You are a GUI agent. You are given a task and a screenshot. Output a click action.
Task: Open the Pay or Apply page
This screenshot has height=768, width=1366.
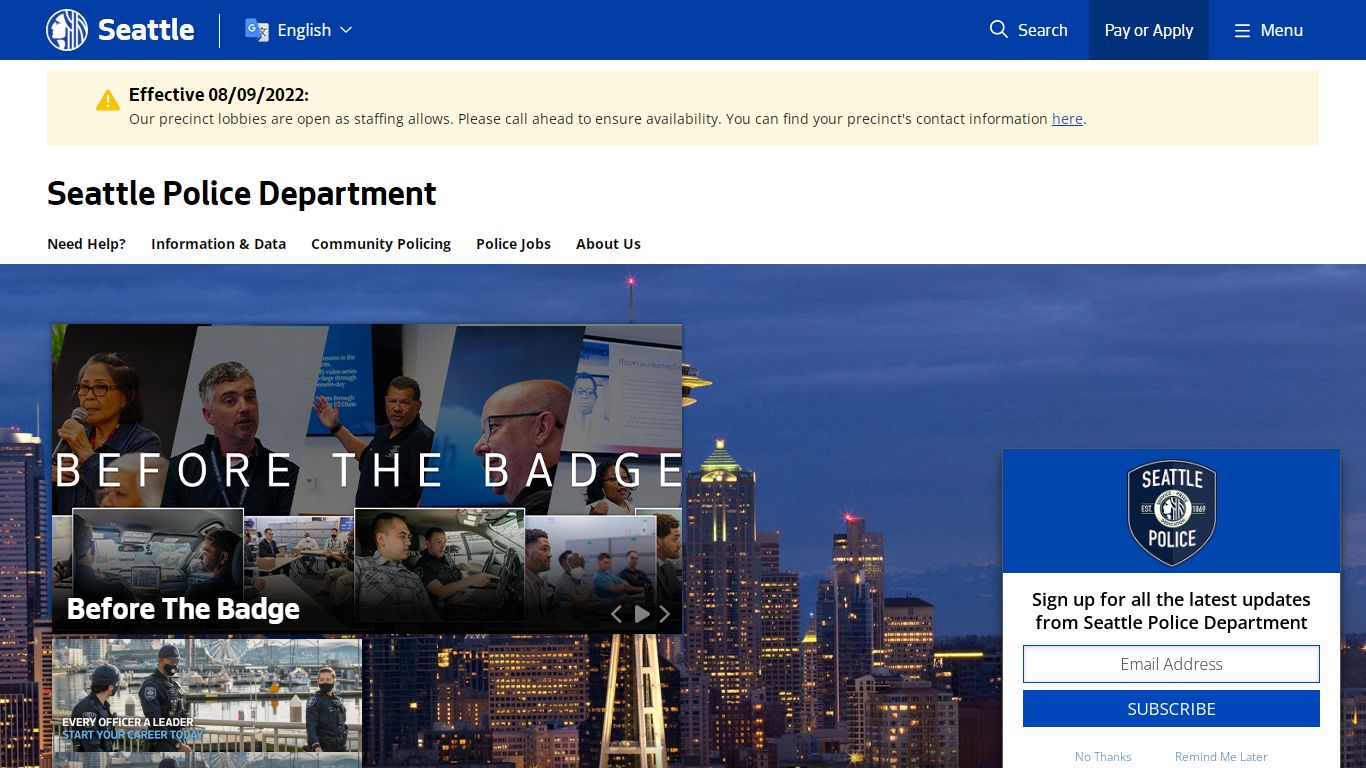pyautogui.click(x=1148, y=30)
